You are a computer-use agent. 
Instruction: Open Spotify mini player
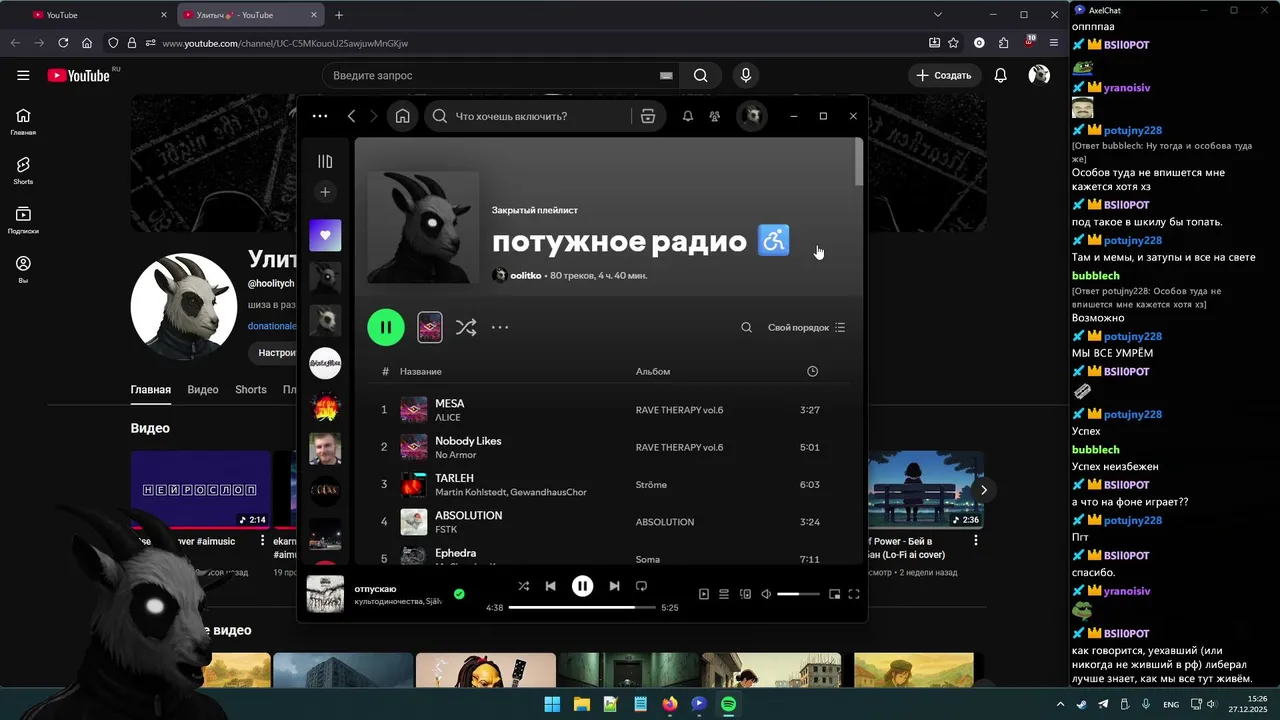(x=834, y=594)
